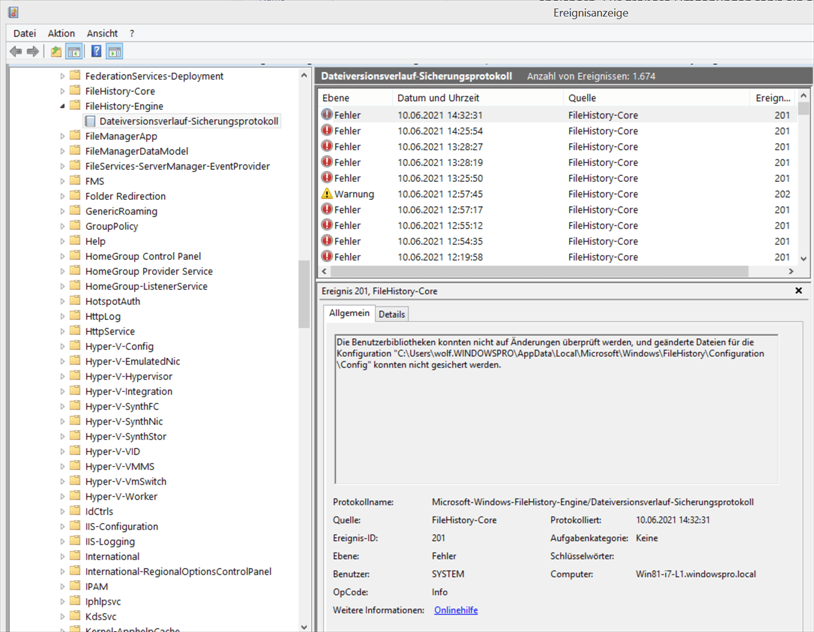Screen dimensions: 814x632
Task: Select the HotspotAuth tree item
Action: (x=112, y=301)
